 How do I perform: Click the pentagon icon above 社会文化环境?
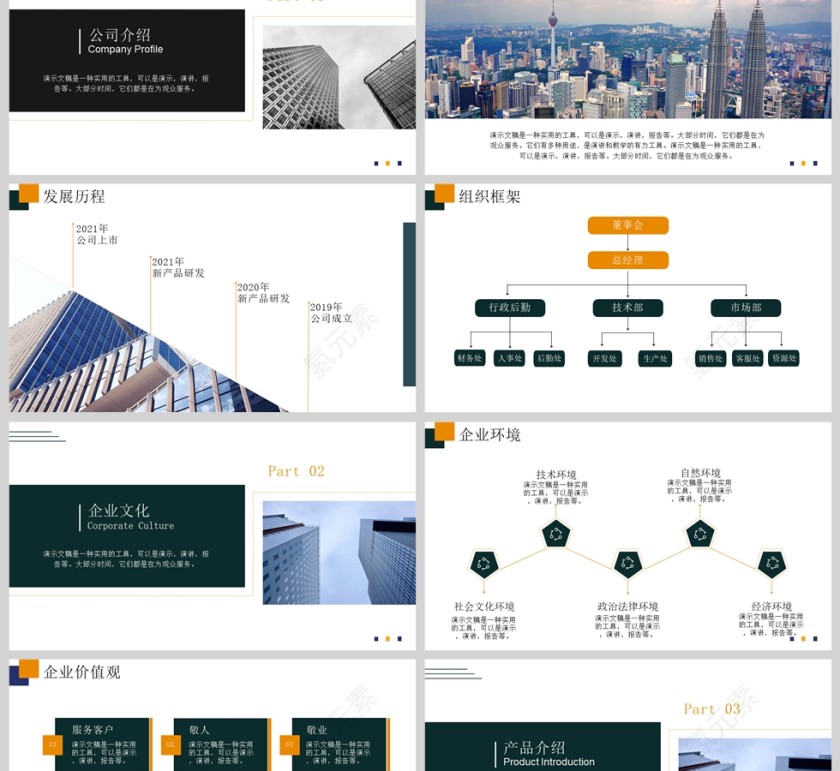click(484, 565)
